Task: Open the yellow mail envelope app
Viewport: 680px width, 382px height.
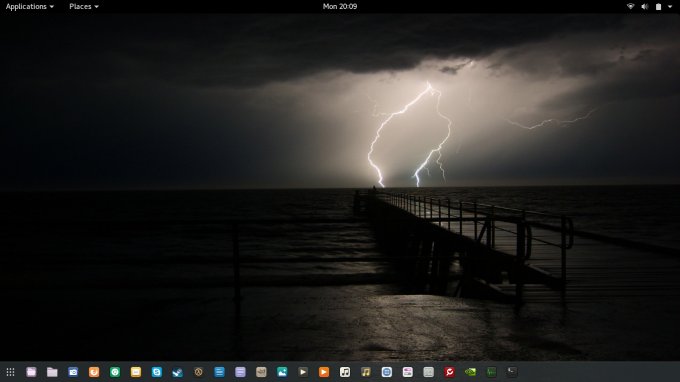Action: [x=136, y=372]
